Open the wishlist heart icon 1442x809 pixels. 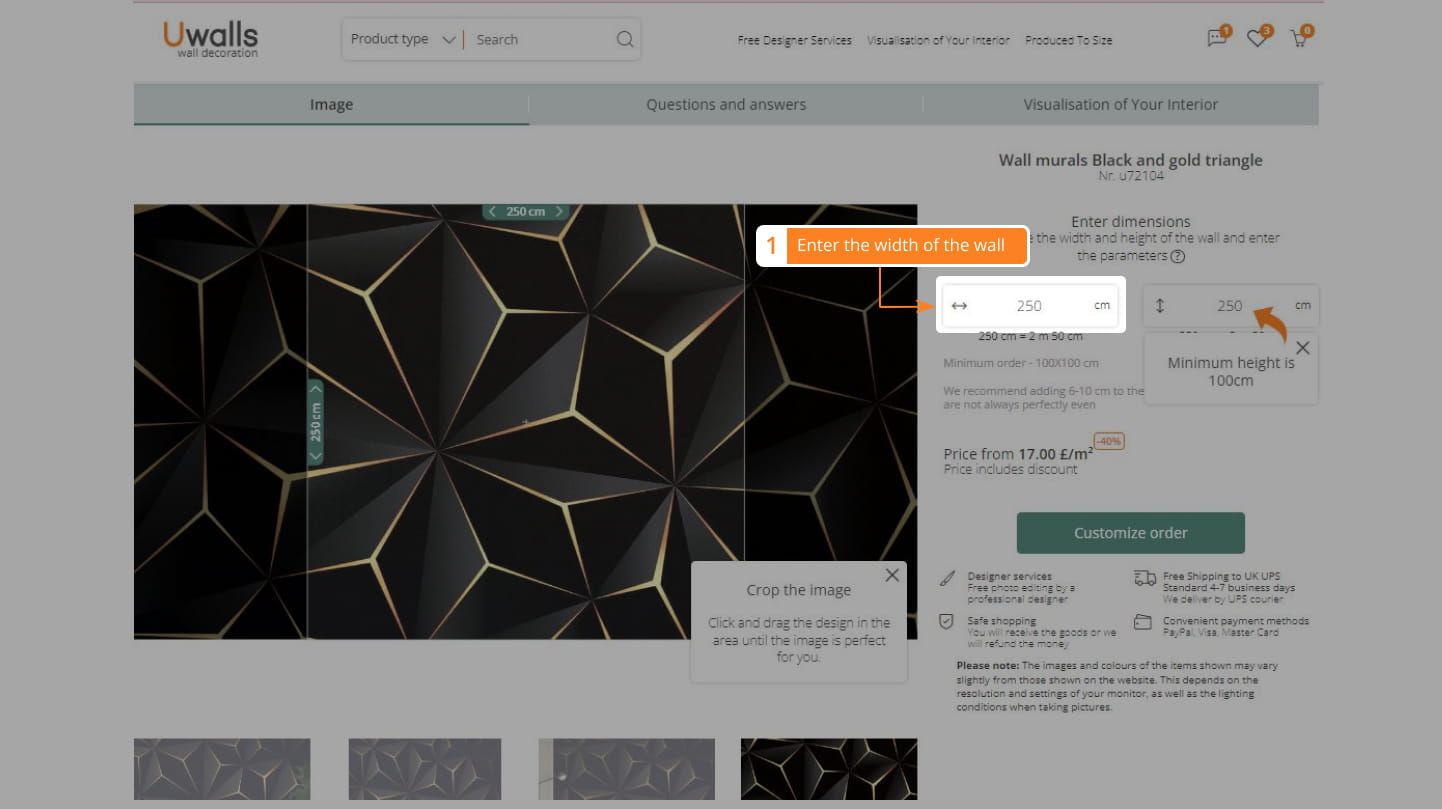coord(1257,39)
